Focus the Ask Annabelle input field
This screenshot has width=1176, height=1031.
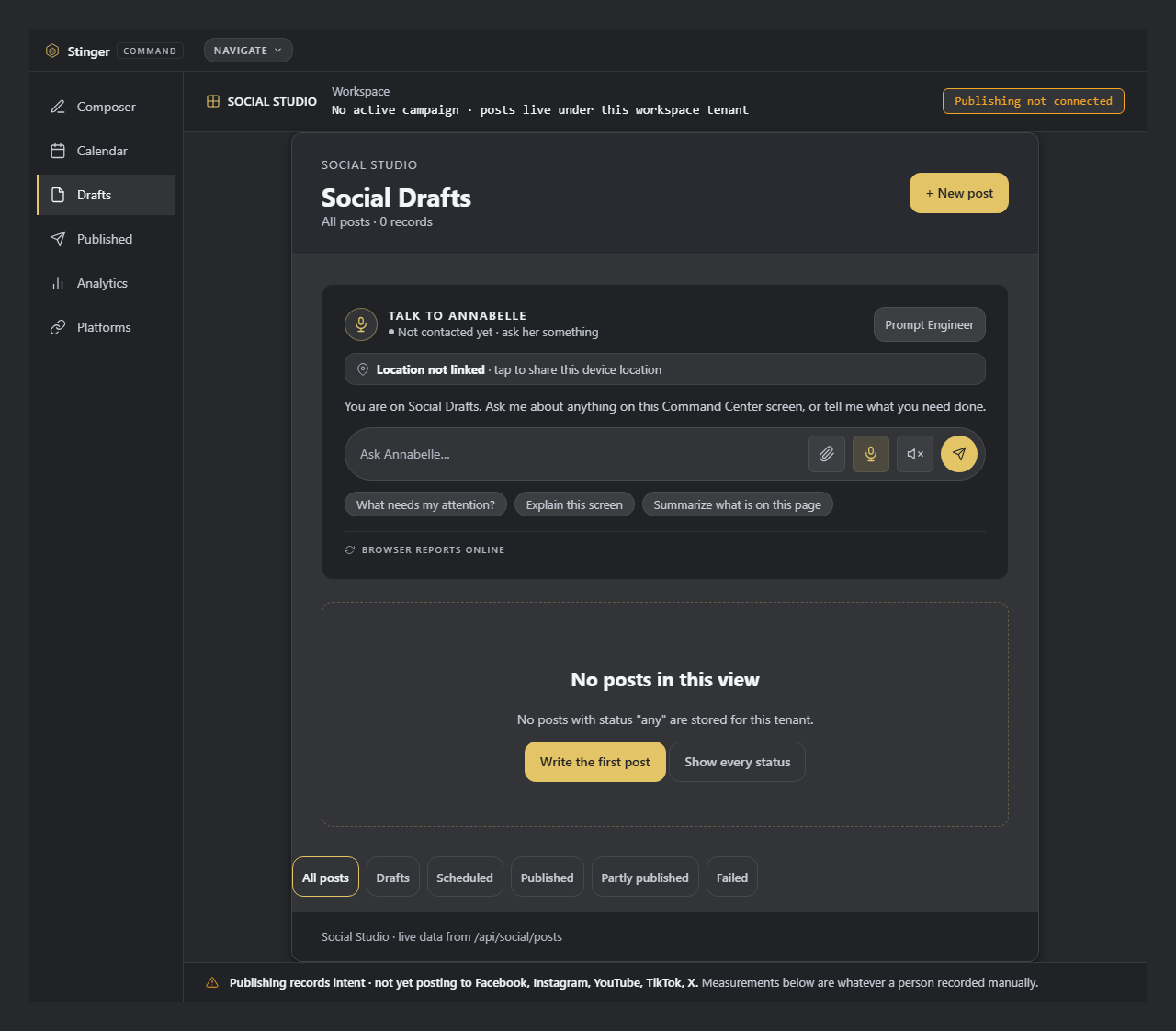579,454
